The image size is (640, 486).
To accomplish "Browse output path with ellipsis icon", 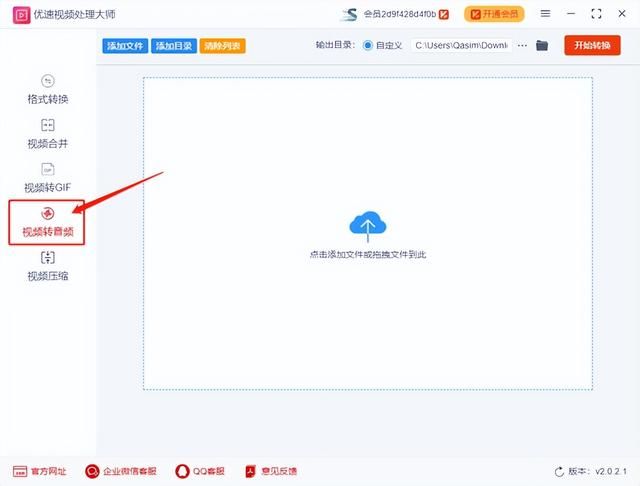I will 522,45.
